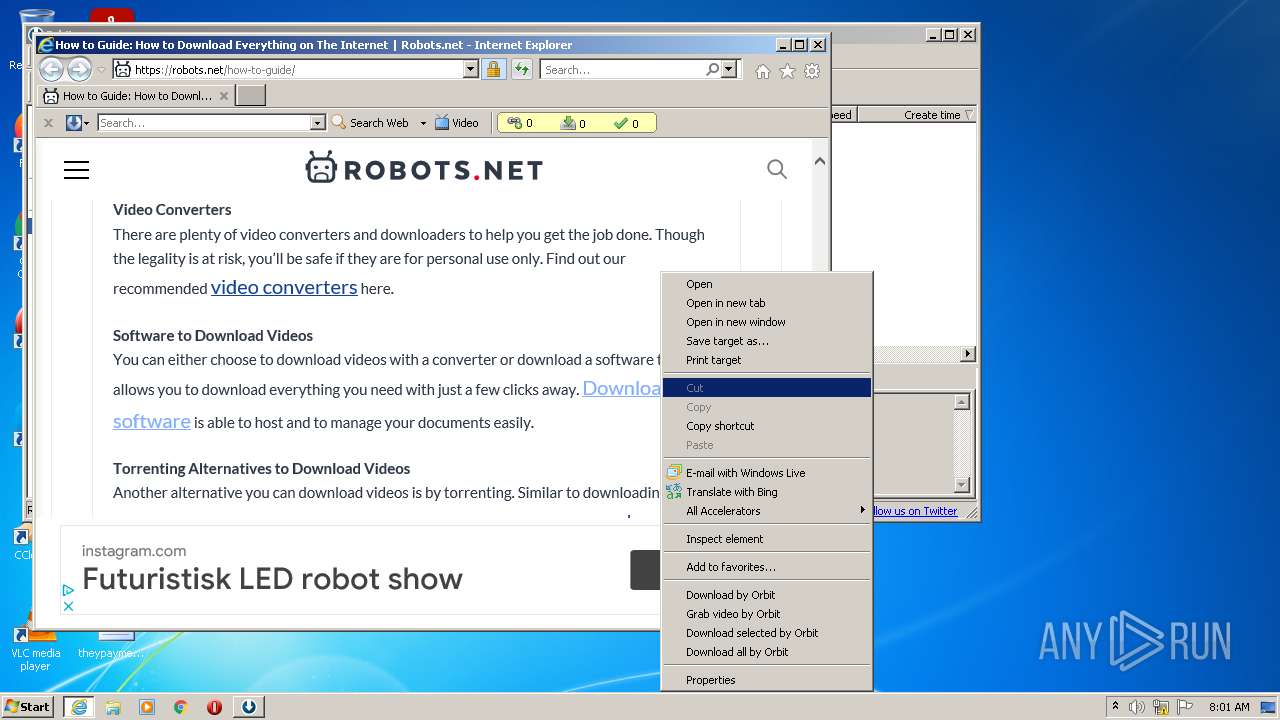Screen dimensions: 1280x720
Task: Expand the All Accelerators submenu
Action: click(x=767, y=511)
